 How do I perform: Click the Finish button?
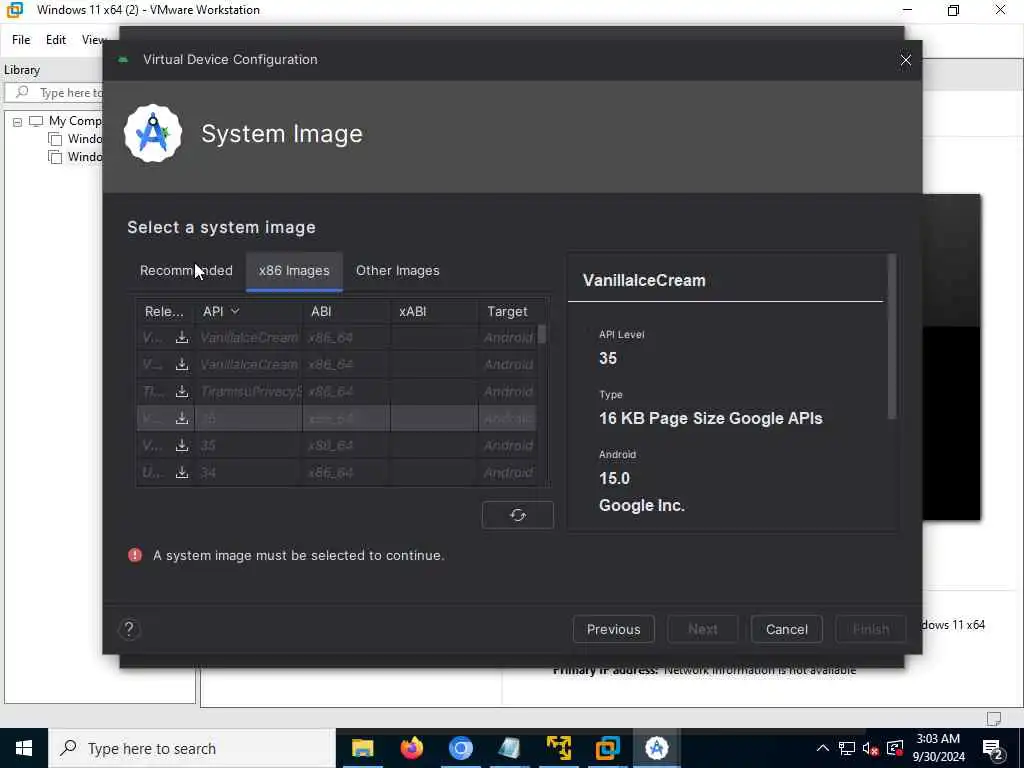(871, 629)
